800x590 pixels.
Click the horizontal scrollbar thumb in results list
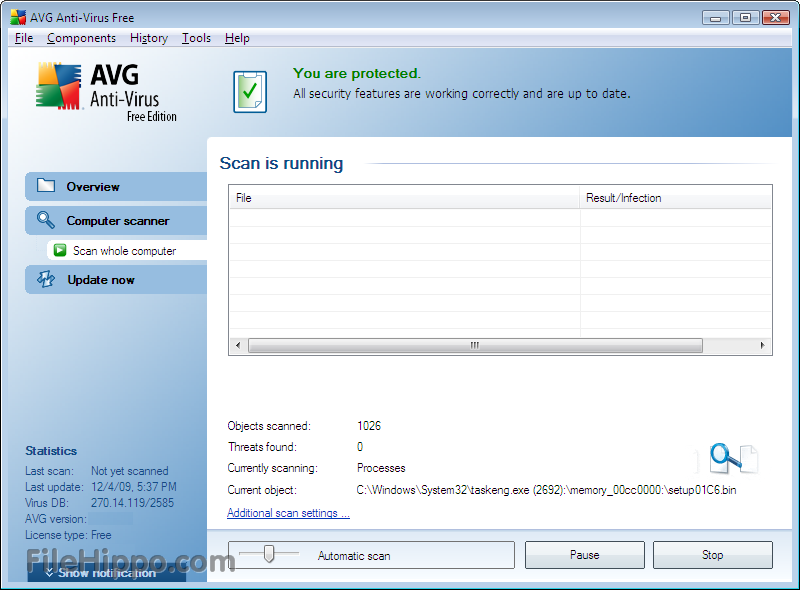click(475, 346)
